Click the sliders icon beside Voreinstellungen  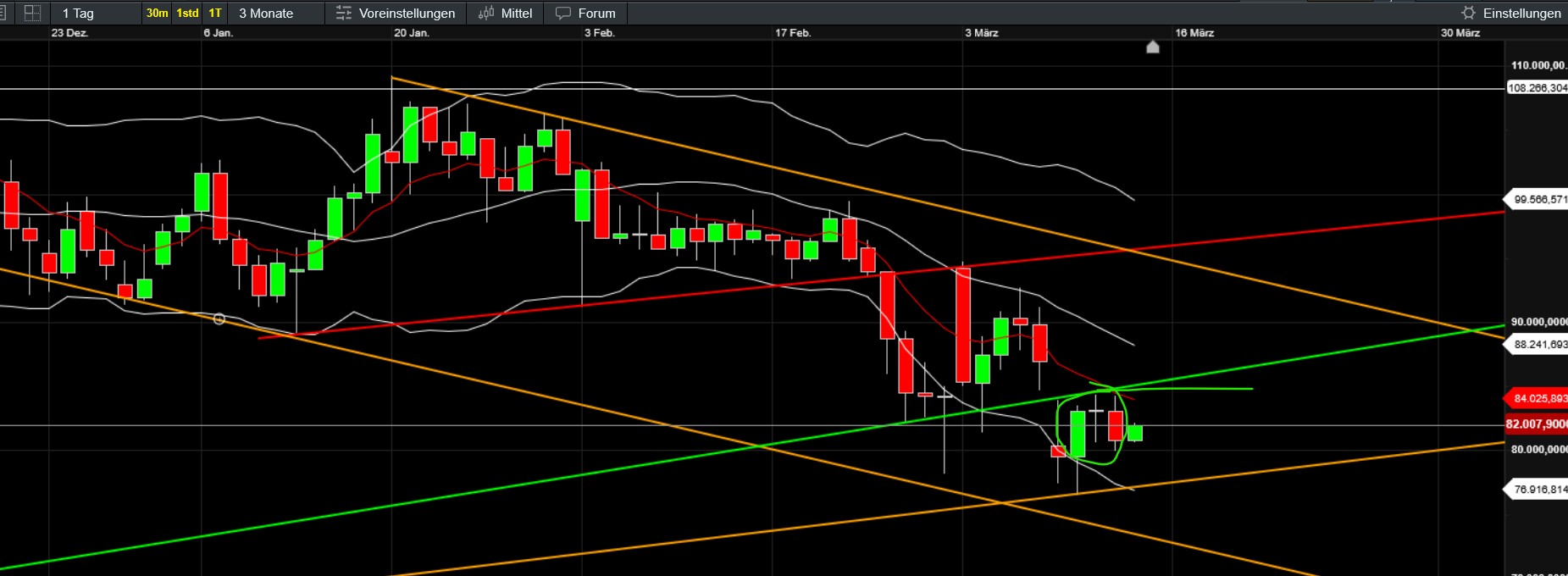[343, 13]
